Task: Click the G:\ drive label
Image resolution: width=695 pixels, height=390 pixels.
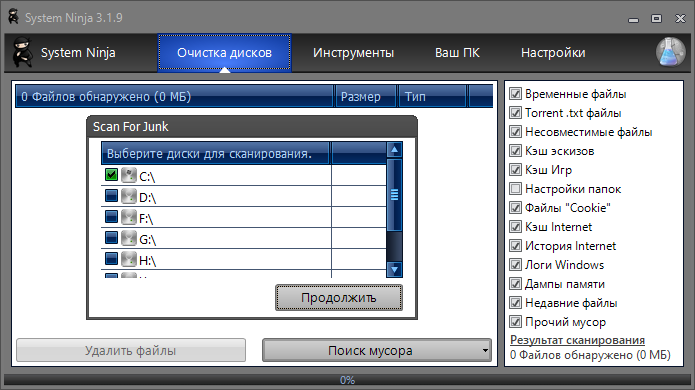Action: click(x=147, y=240)
